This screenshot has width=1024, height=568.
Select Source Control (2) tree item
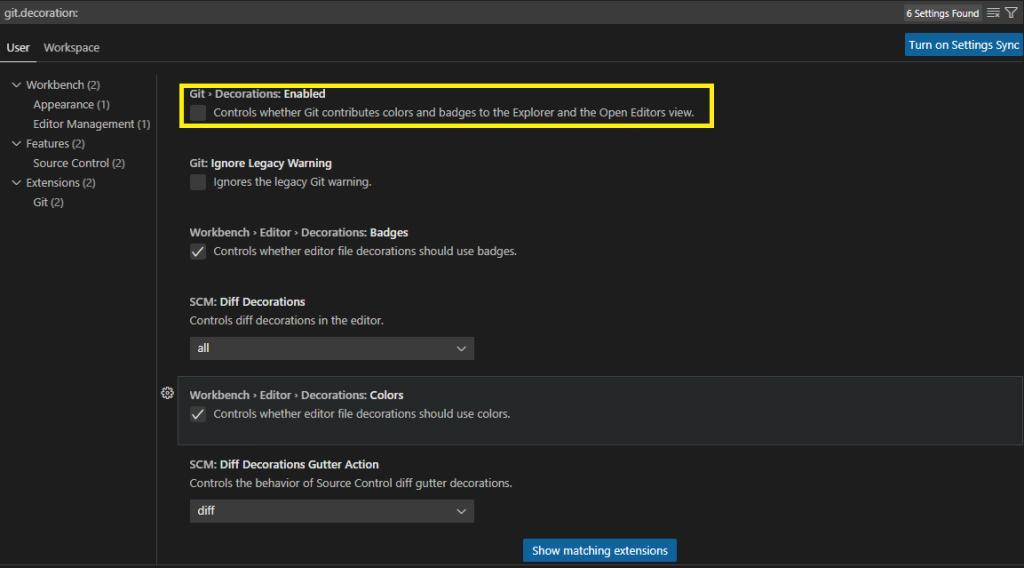point(79,163)
